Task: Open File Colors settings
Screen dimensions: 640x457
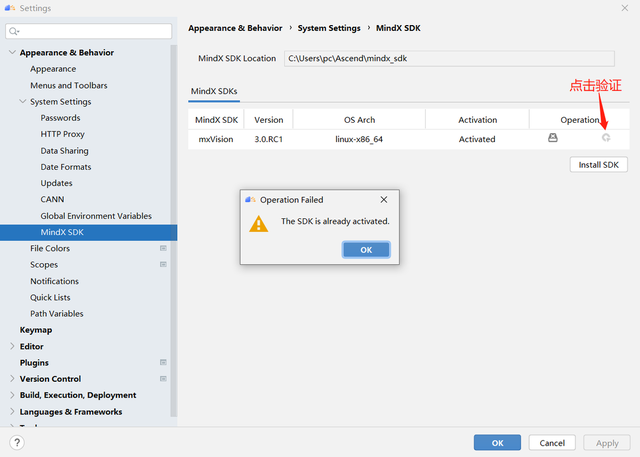Action: 50,248
